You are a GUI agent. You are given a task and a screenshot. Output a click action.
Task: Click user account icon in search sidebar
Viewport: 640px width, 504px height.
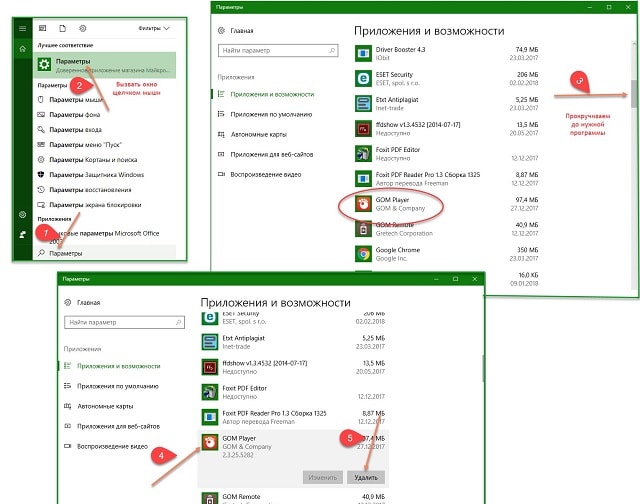[x=22, y=234]
